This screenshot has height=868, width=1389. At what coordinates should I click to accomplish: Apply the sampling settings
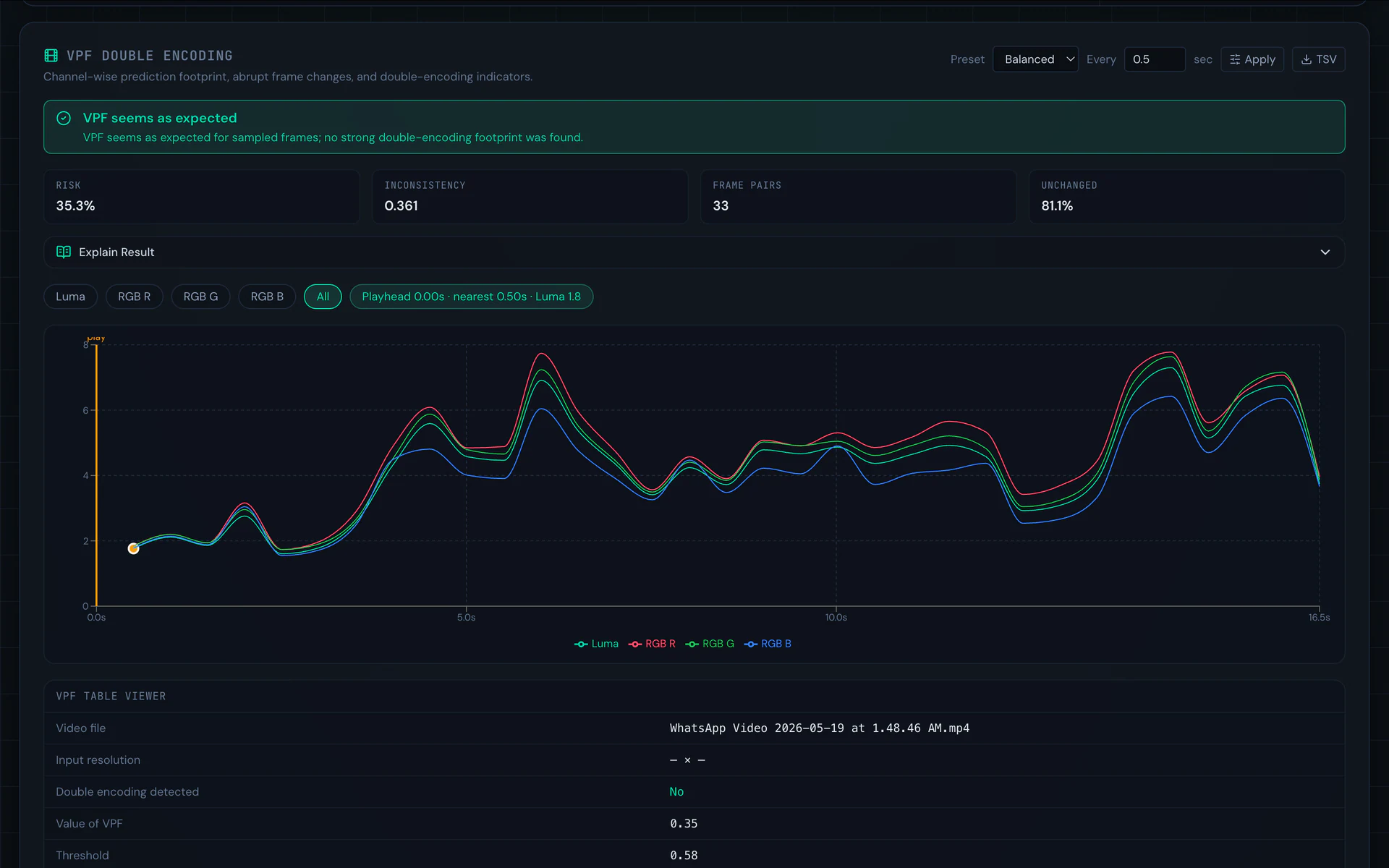(x=1252, y=59)
